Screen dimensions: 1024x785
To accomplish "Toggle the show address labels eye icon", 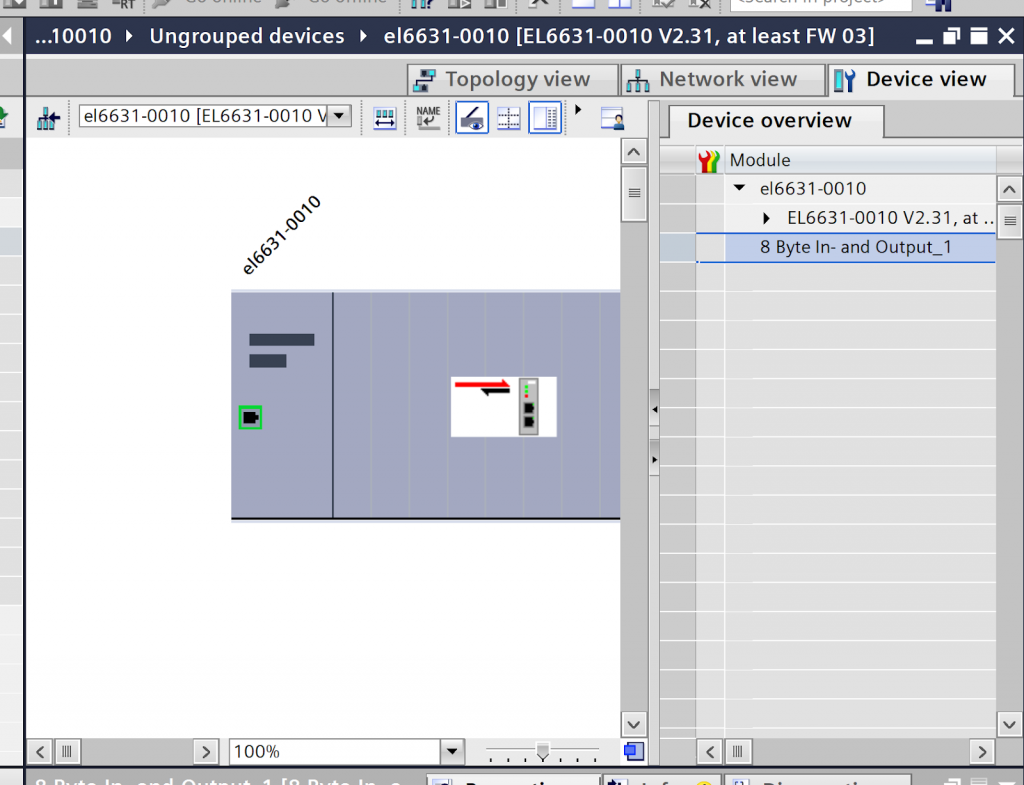I will tap(472, 119).
